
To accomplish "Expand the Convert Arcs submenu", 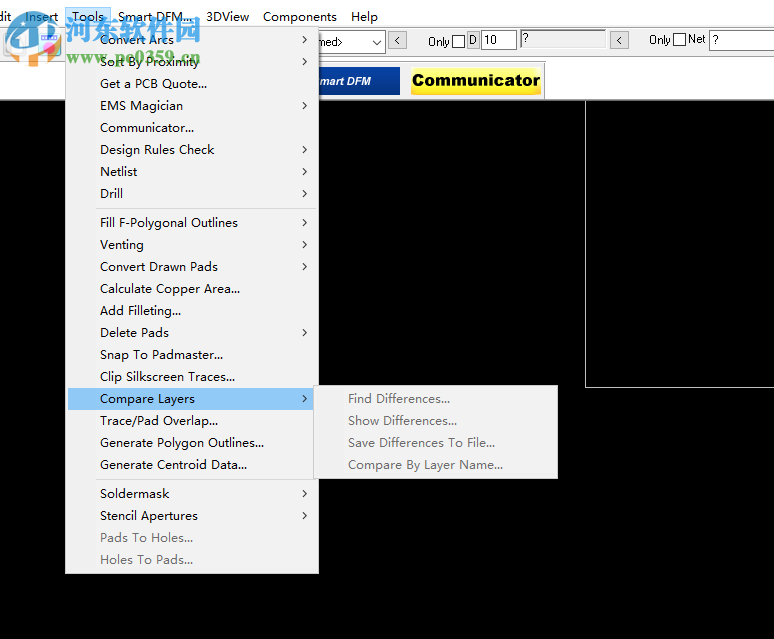I will tap(192, 39).
